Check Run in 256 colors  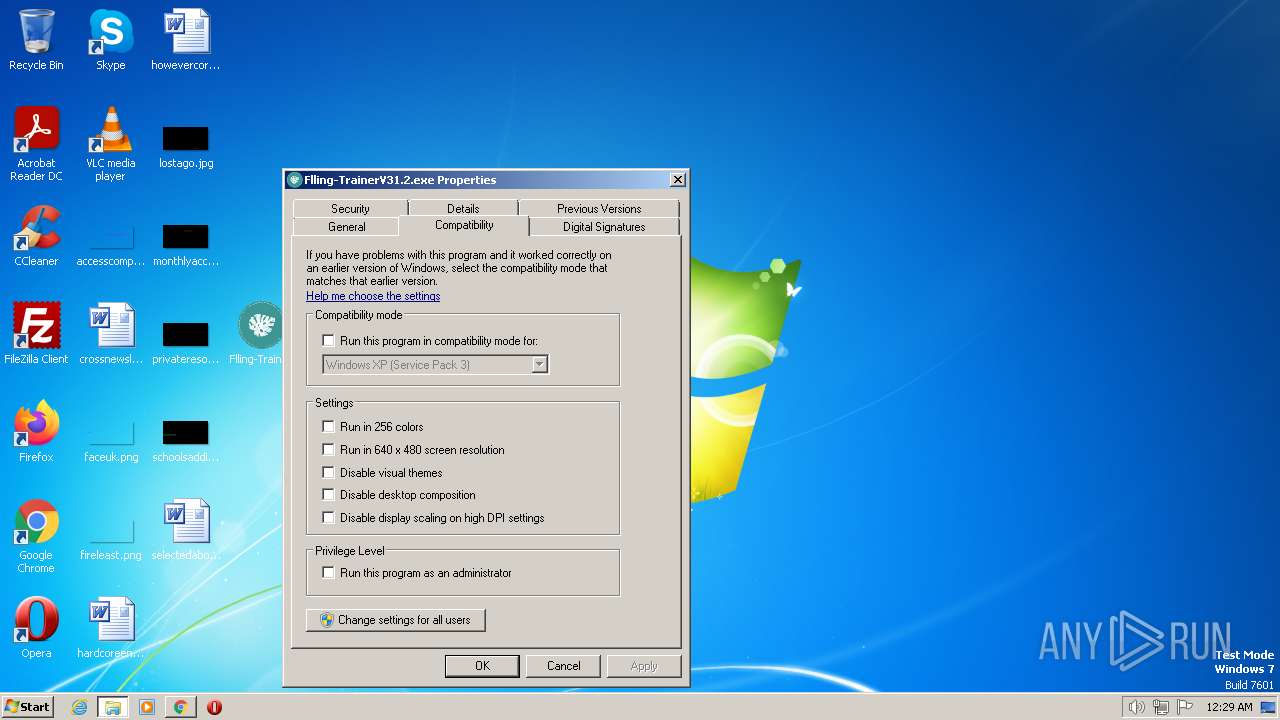tap(328, 427)
